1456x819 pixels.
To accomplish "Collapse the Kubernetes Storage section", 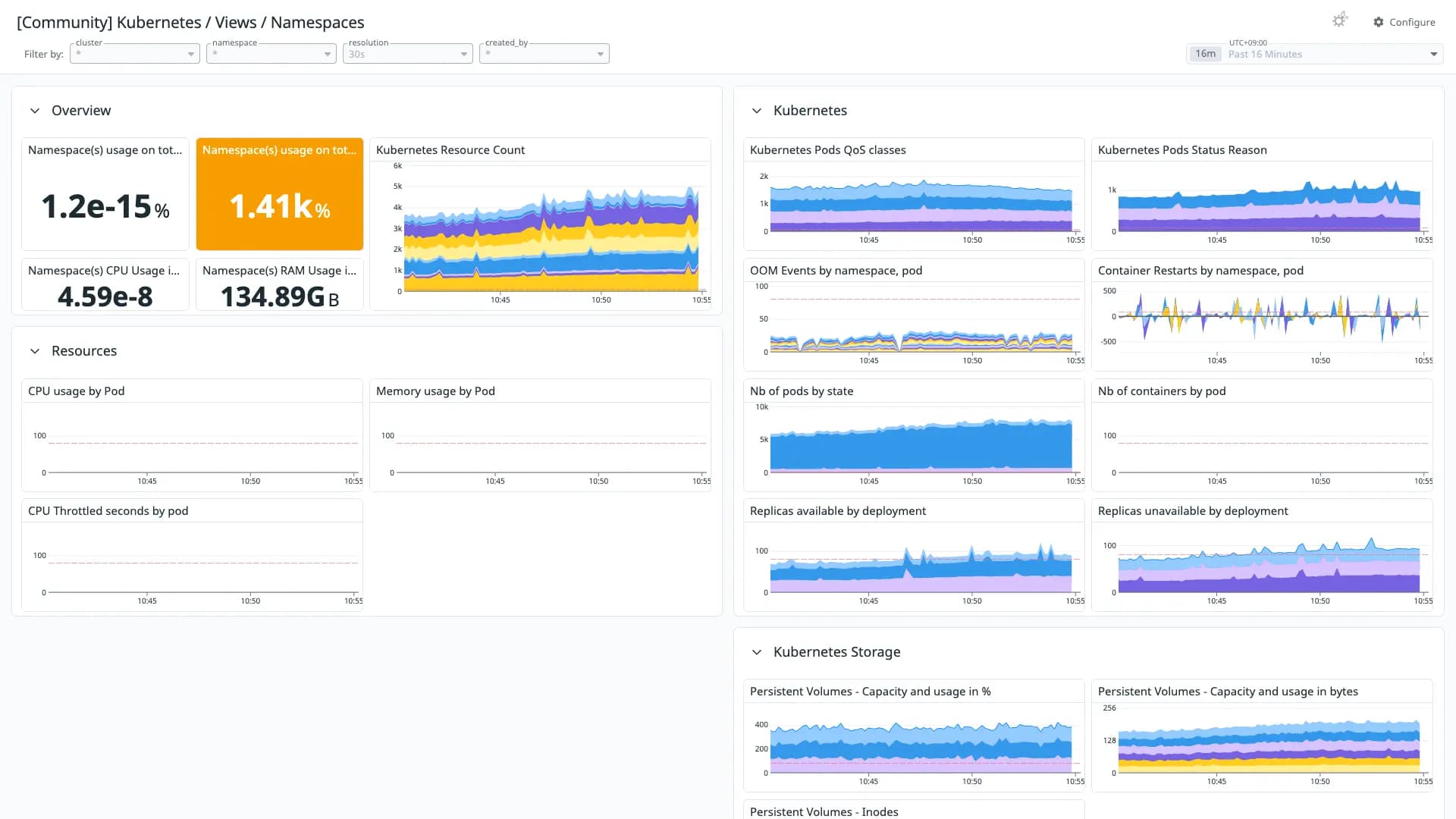I will pos(756,652).
